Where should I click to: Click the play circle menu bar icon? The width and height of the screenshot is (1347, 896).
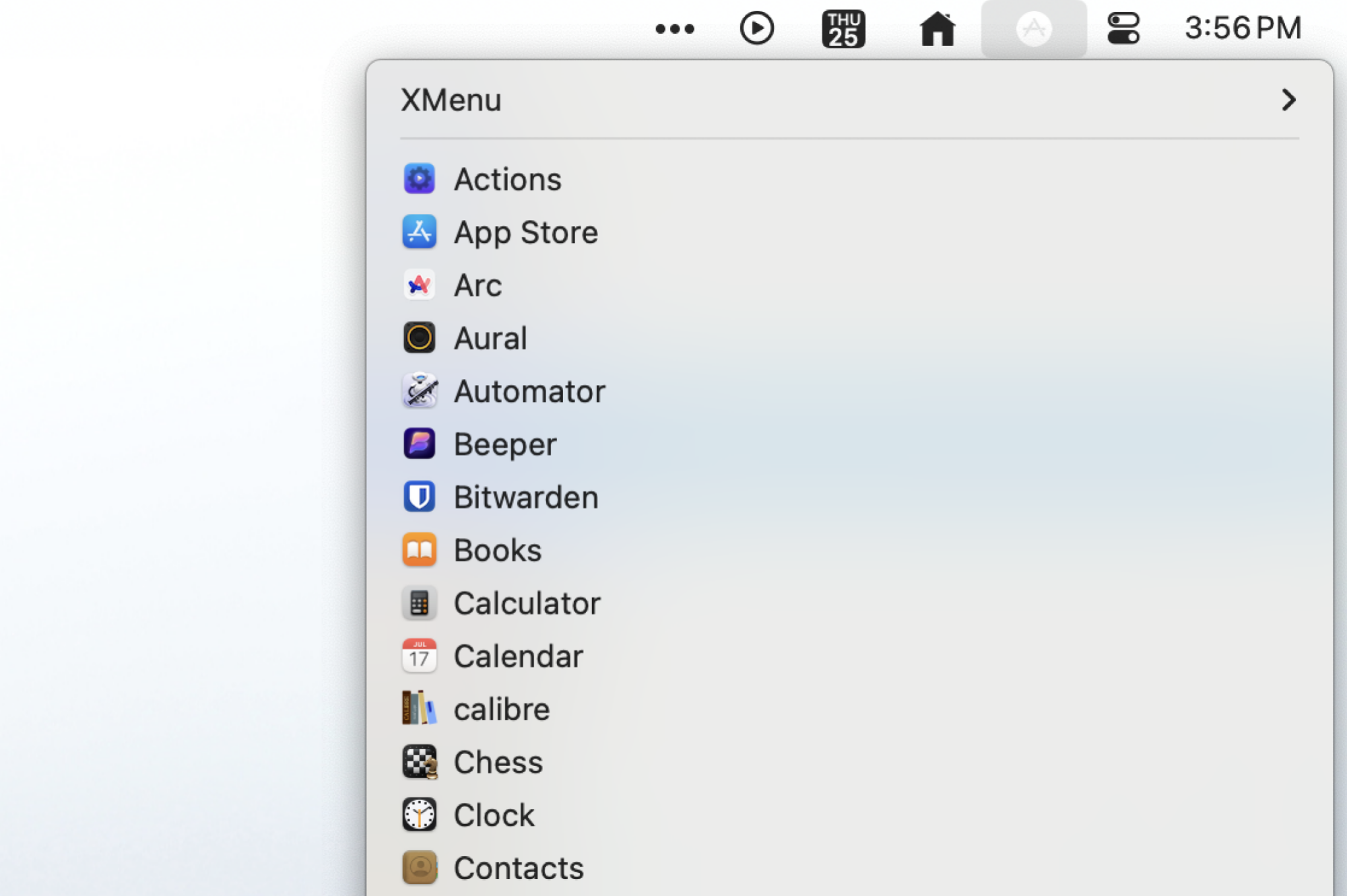(x=757, y=28)
